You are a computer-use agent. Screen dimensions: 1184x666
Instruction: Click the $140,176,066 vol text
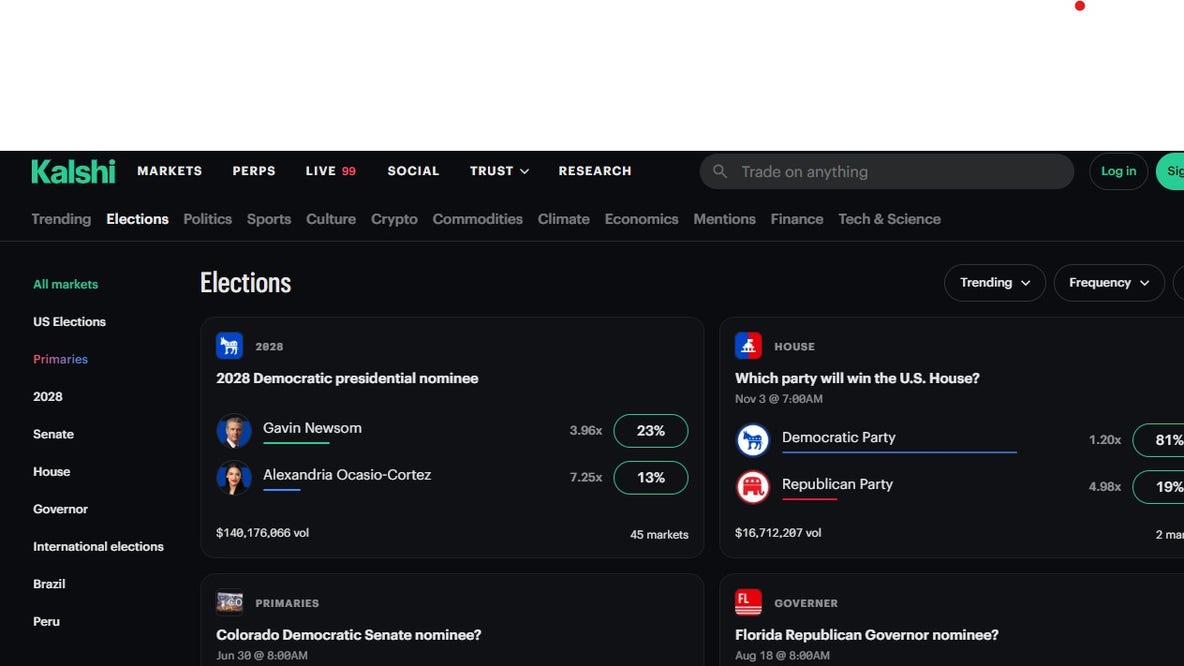263,533
